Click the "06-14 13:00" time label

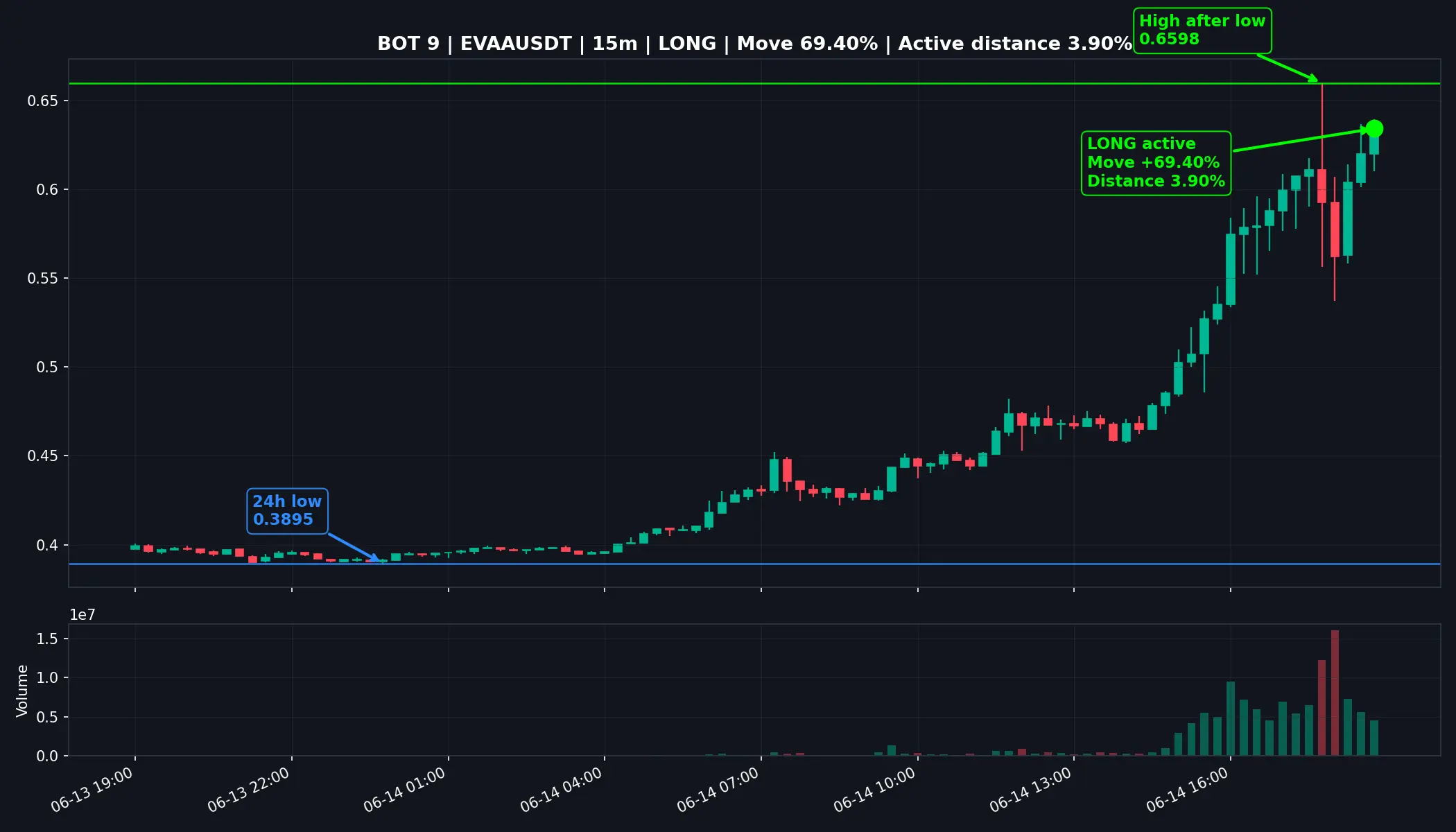point(1031,790)
